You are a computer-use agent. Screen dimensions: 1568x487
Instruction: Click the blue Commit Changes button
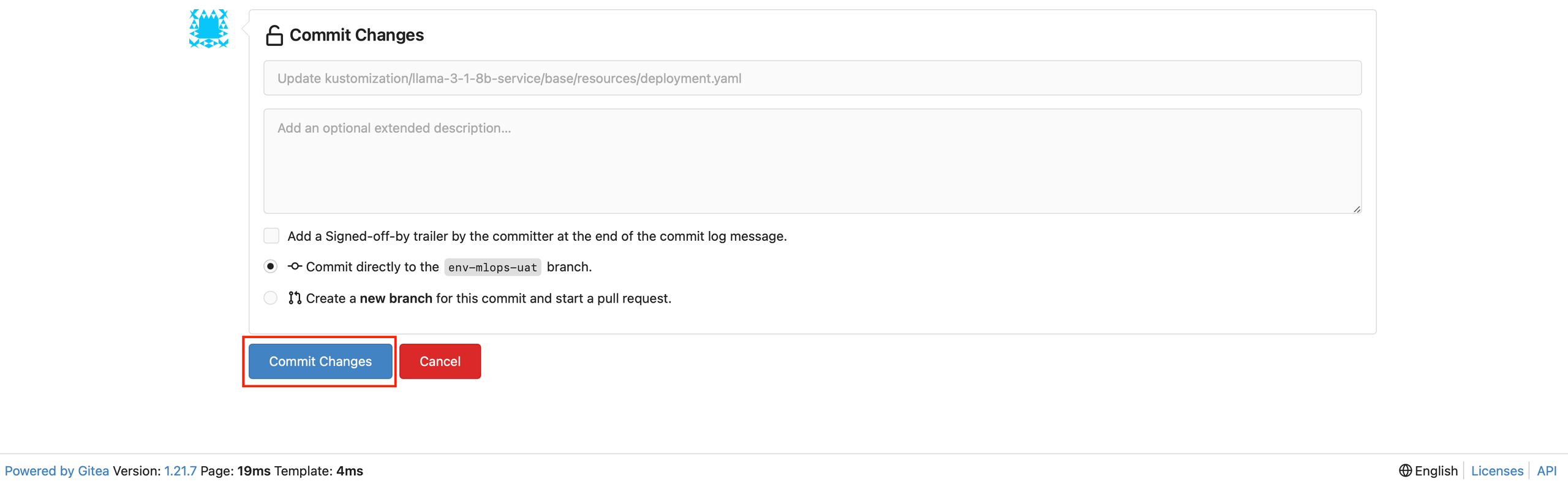coord(320,361)
